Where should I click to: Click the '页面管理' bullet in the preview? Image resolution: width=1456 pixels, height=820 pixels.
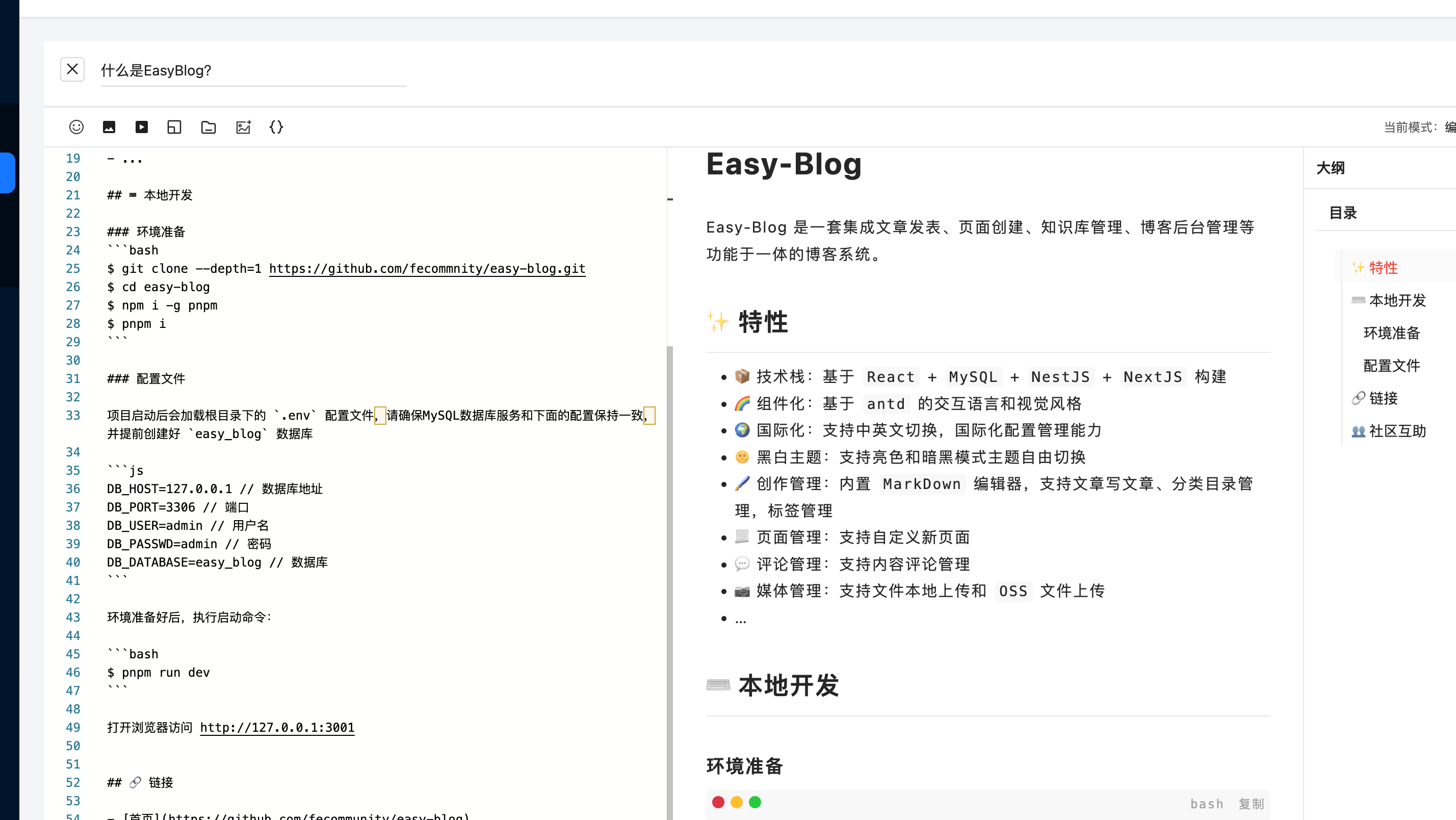coord(852,537)
